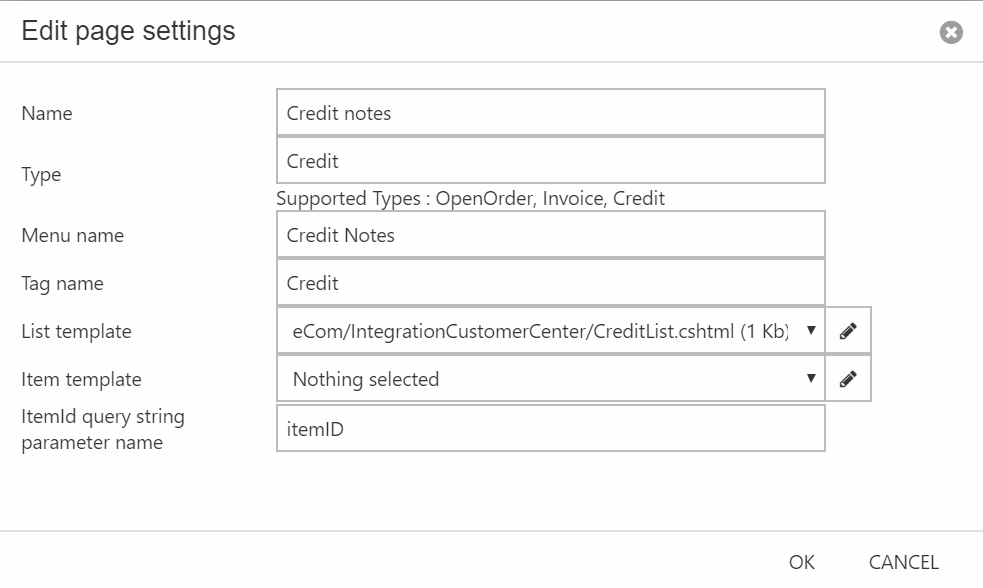The width and height of the screenshot is (983, 588).
Task: Click into the Tag name field
Action: coord(551,283)
